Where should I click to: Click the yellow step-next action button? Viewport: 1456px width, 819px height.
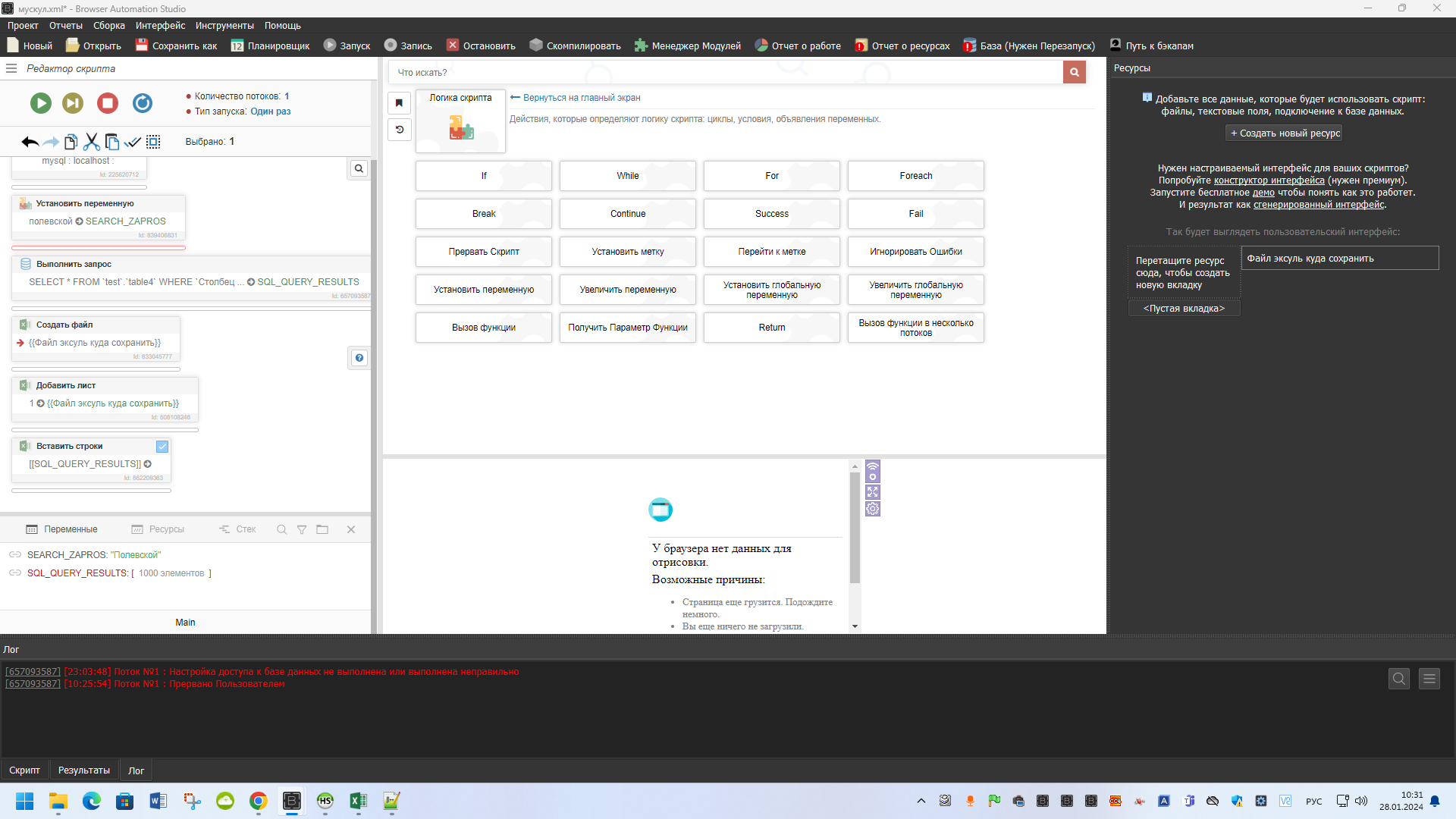(x=73, y=103)
